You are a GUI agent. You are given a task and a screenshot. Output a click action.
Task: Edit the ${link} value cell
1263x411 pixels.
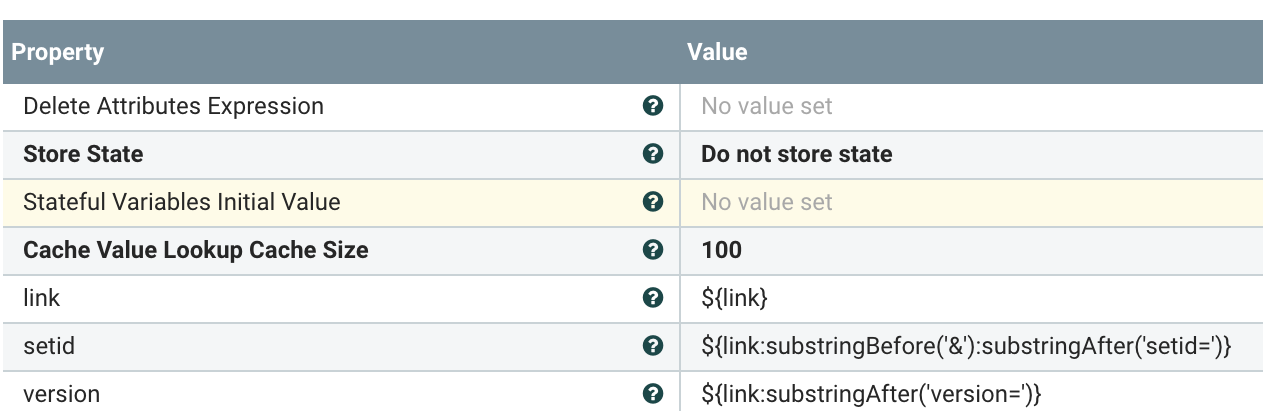734,298
